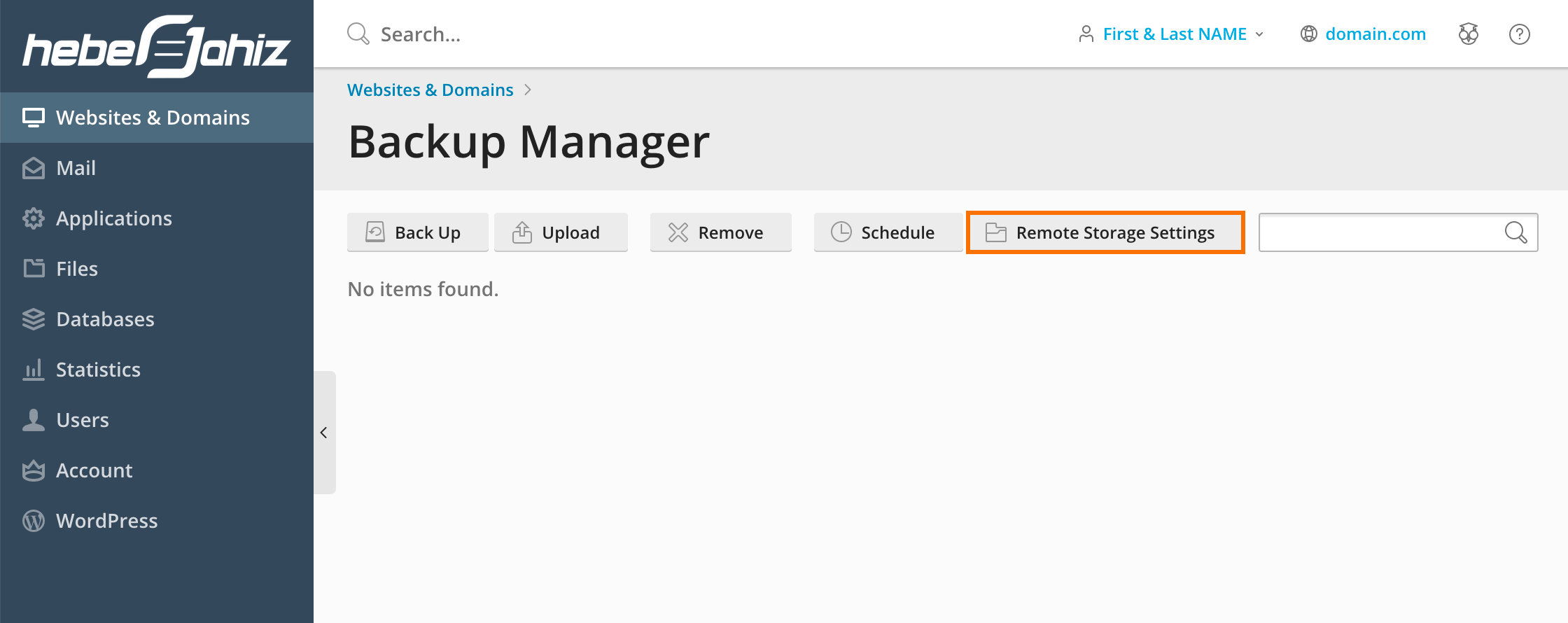Click the magnifier icon beside Search
This screenshot has height=623, width=1568.
point(358,34)
